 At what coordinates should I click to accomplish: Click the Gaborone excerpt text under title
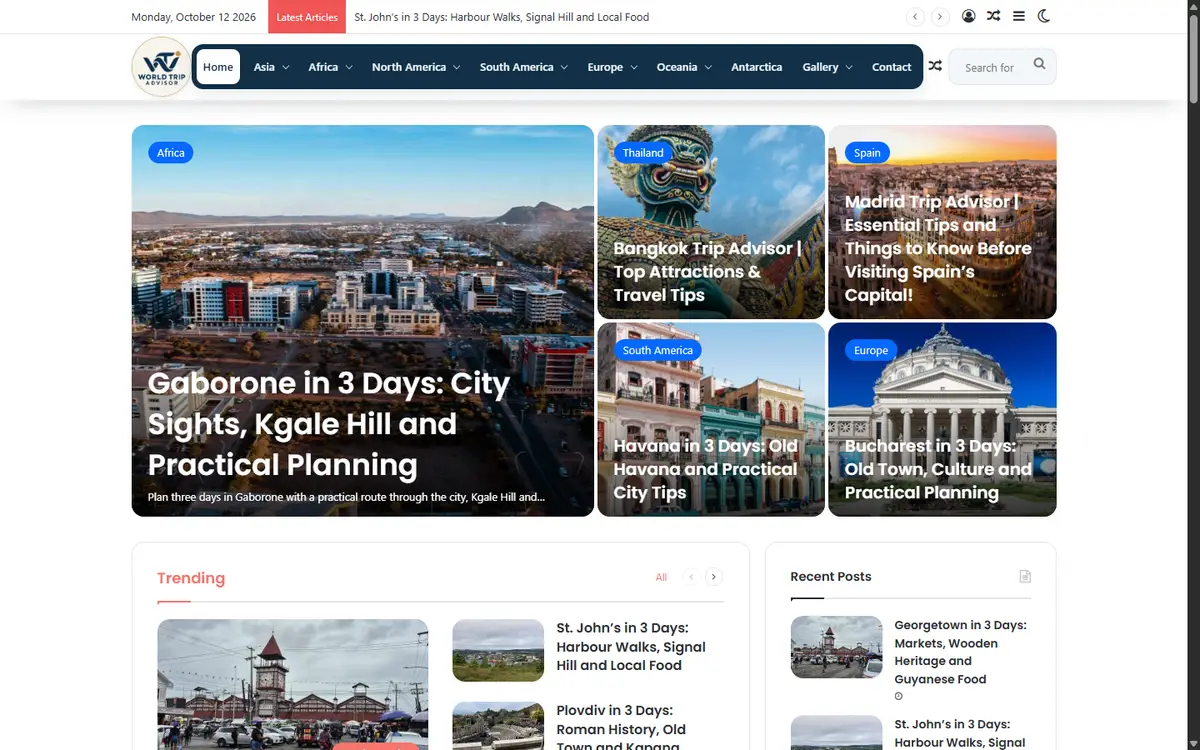[x=346, y=497]
